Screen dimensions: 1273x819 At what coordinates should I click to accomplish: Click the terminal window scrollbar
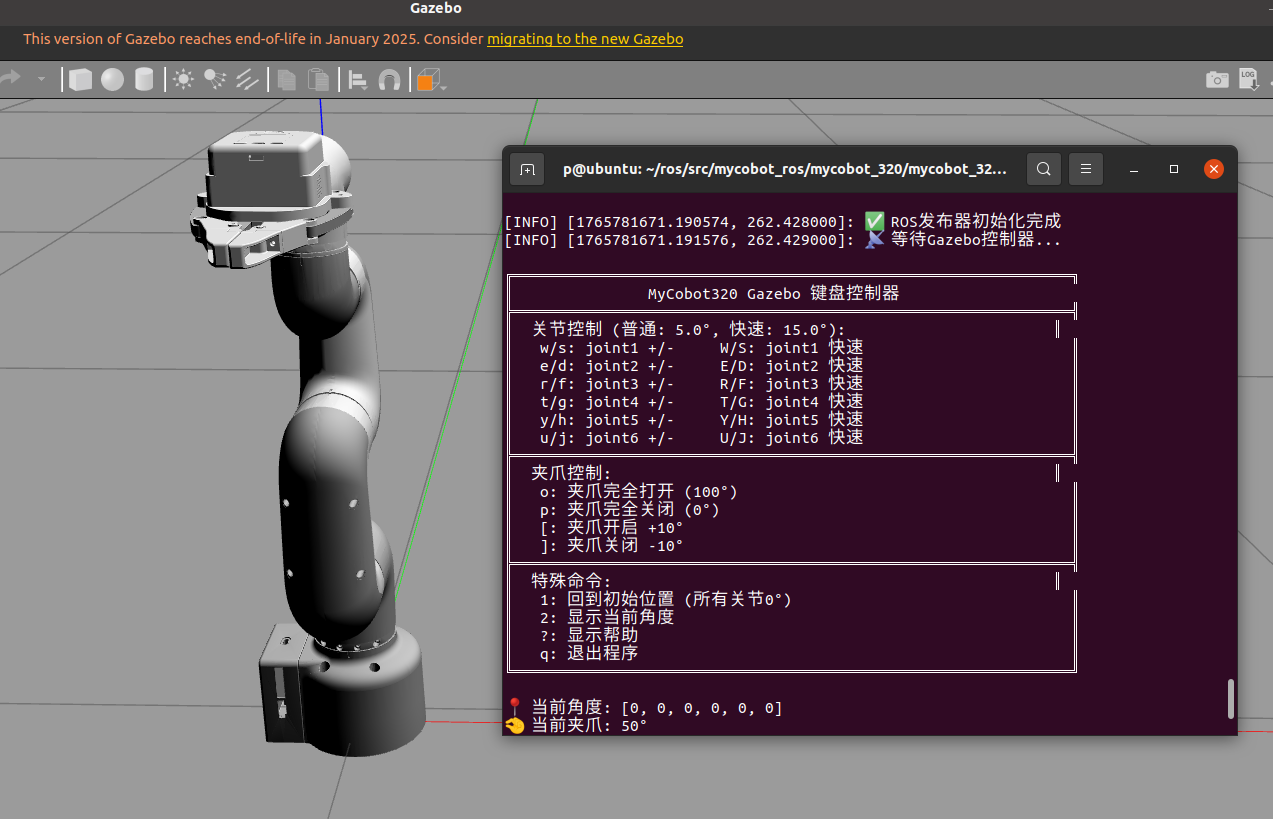point(1230,698)
